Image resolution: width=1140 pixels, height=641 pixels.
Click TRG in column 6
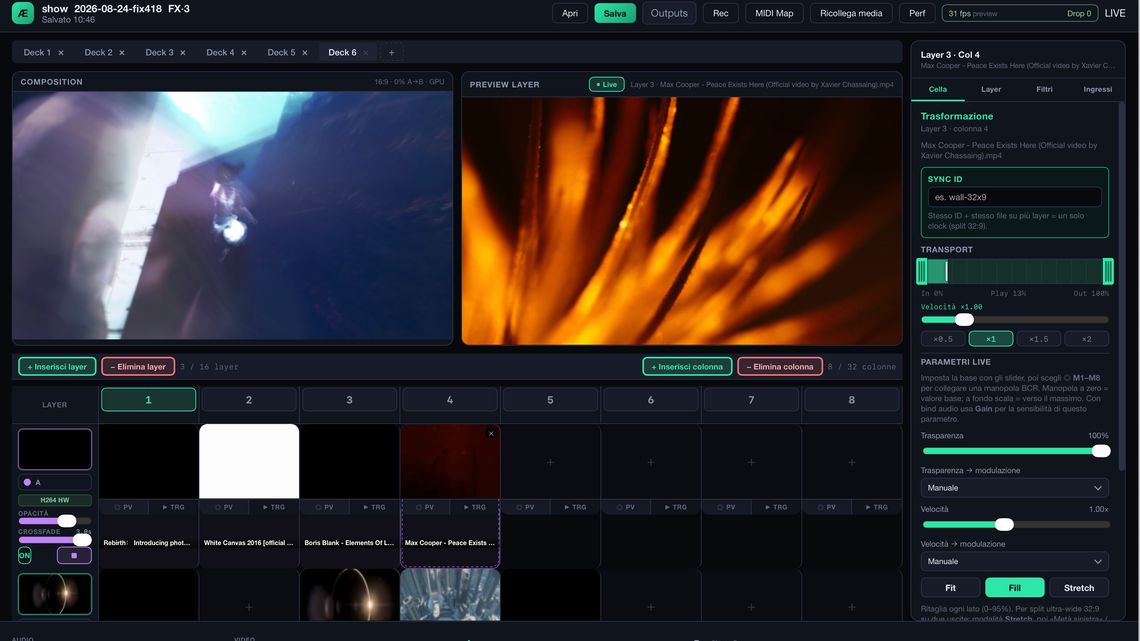coord(675,507)
